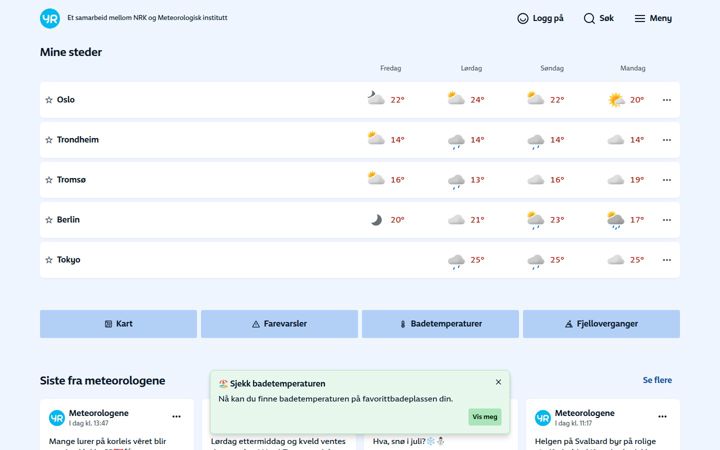Screen dimensions: 720x450
Task: Open options on first Meteorologene post
Action: point(176,416)
